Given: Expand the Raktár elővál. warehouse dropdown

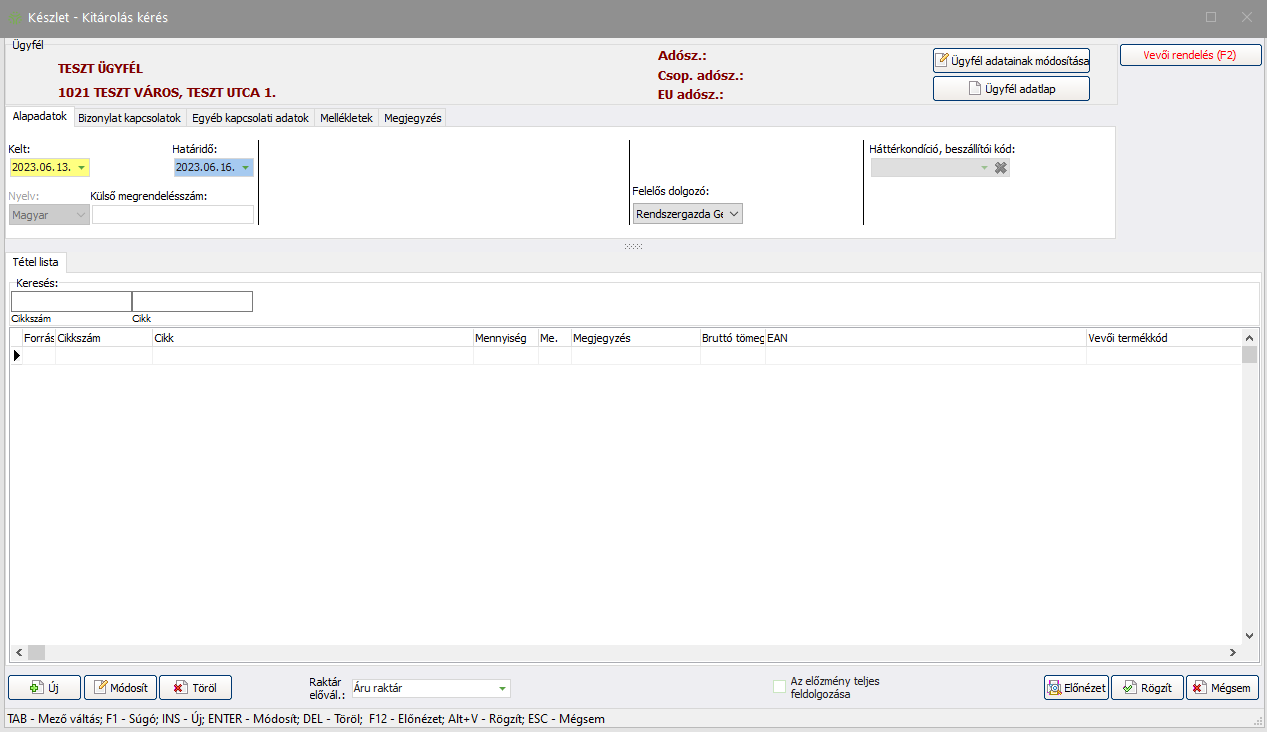Looking at the screenshot, I should click(501, 688).
